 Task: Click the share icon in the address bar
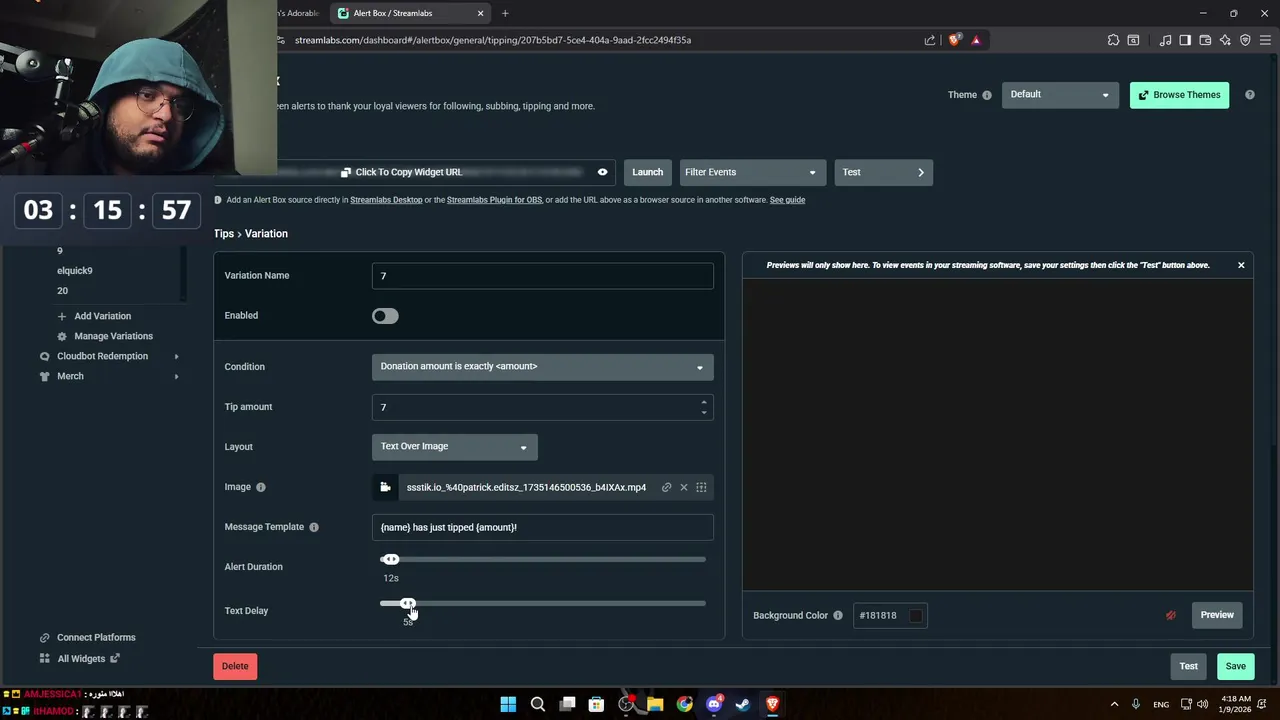tap(930, 40)
